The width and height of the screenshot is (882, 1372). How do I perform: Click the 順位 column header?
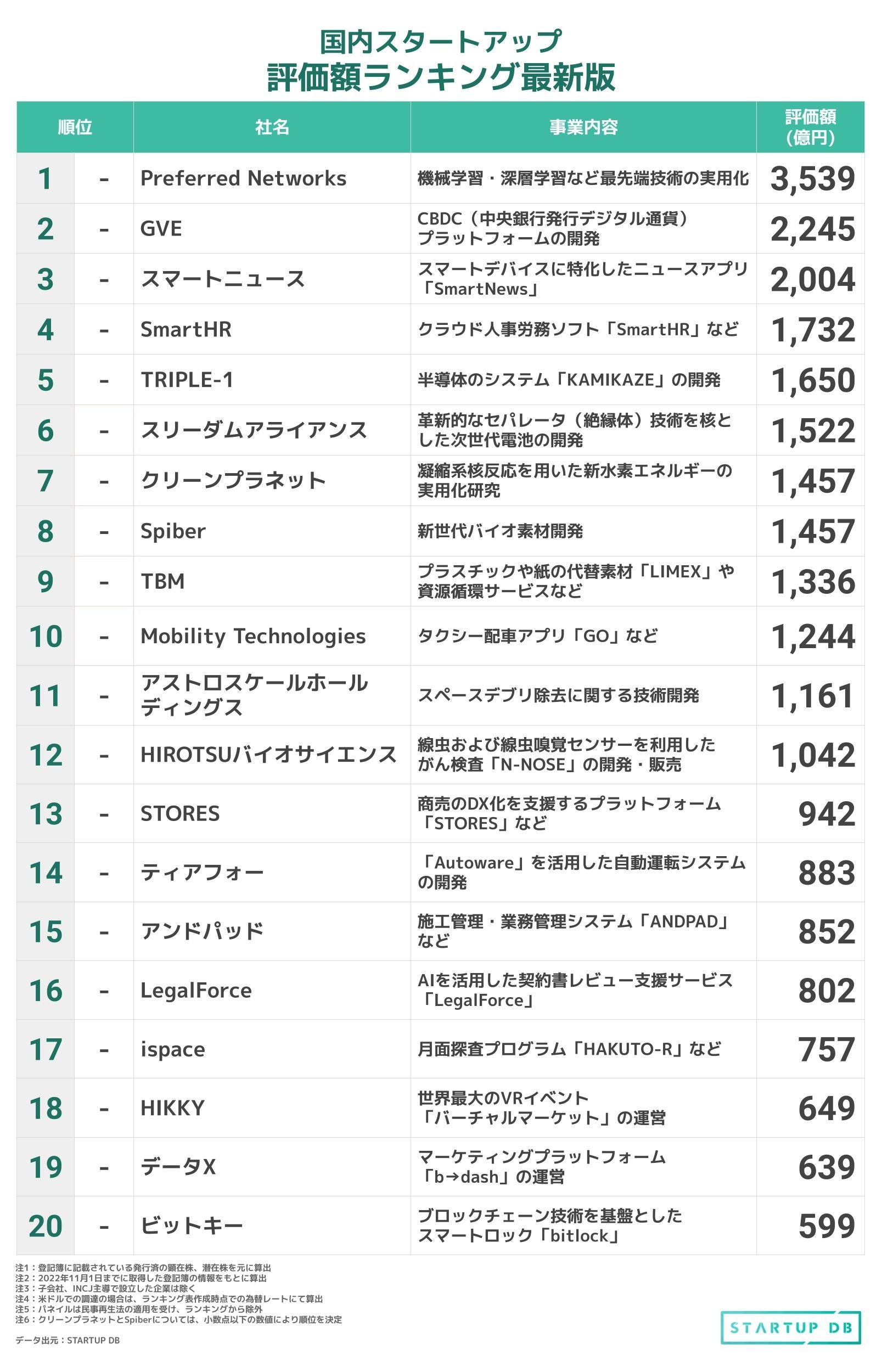tap(75, 127)
